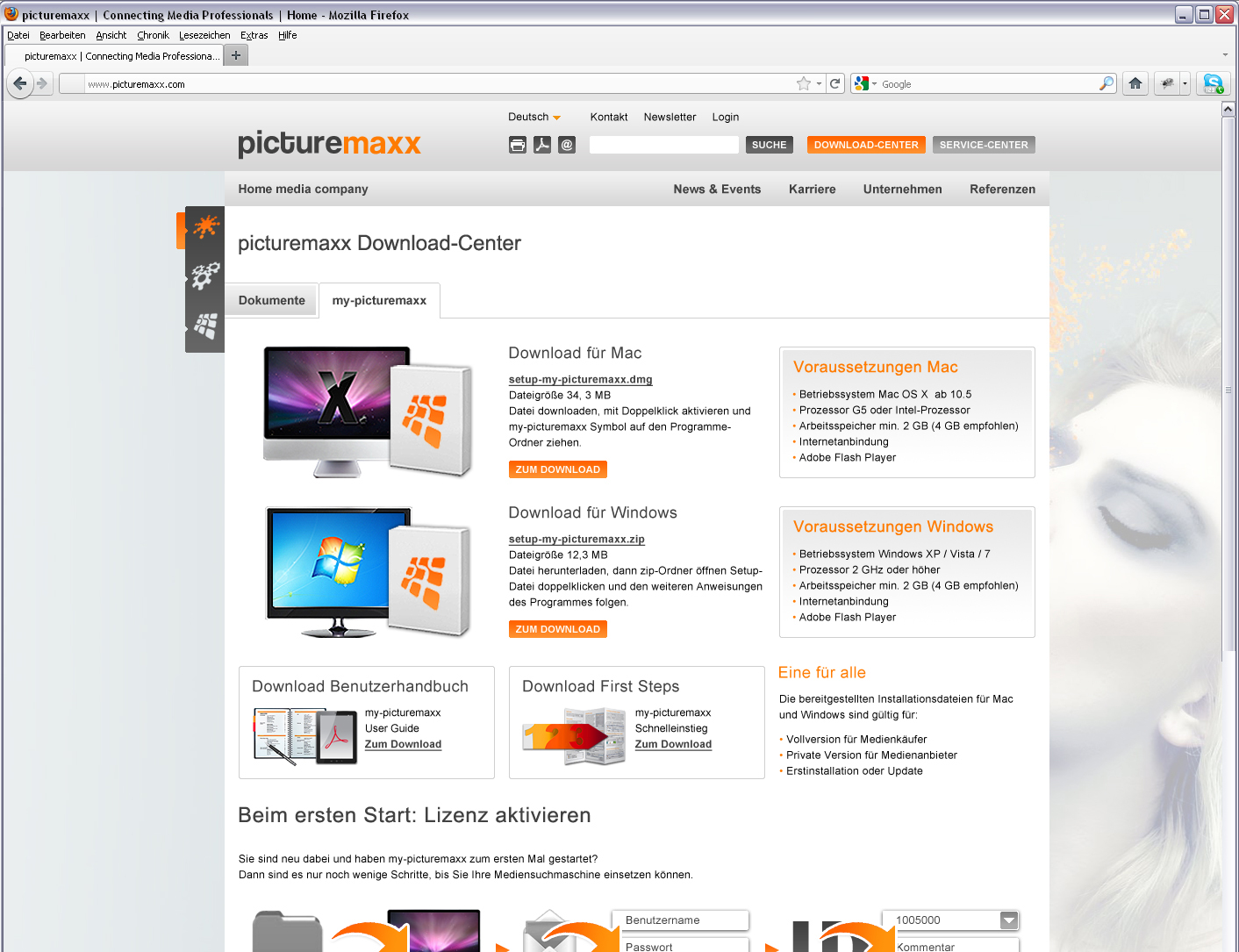Screen dimensions: 1239x952
Task: Open the setup-my-picturemaxx.zip link
Action: [577, 539]
